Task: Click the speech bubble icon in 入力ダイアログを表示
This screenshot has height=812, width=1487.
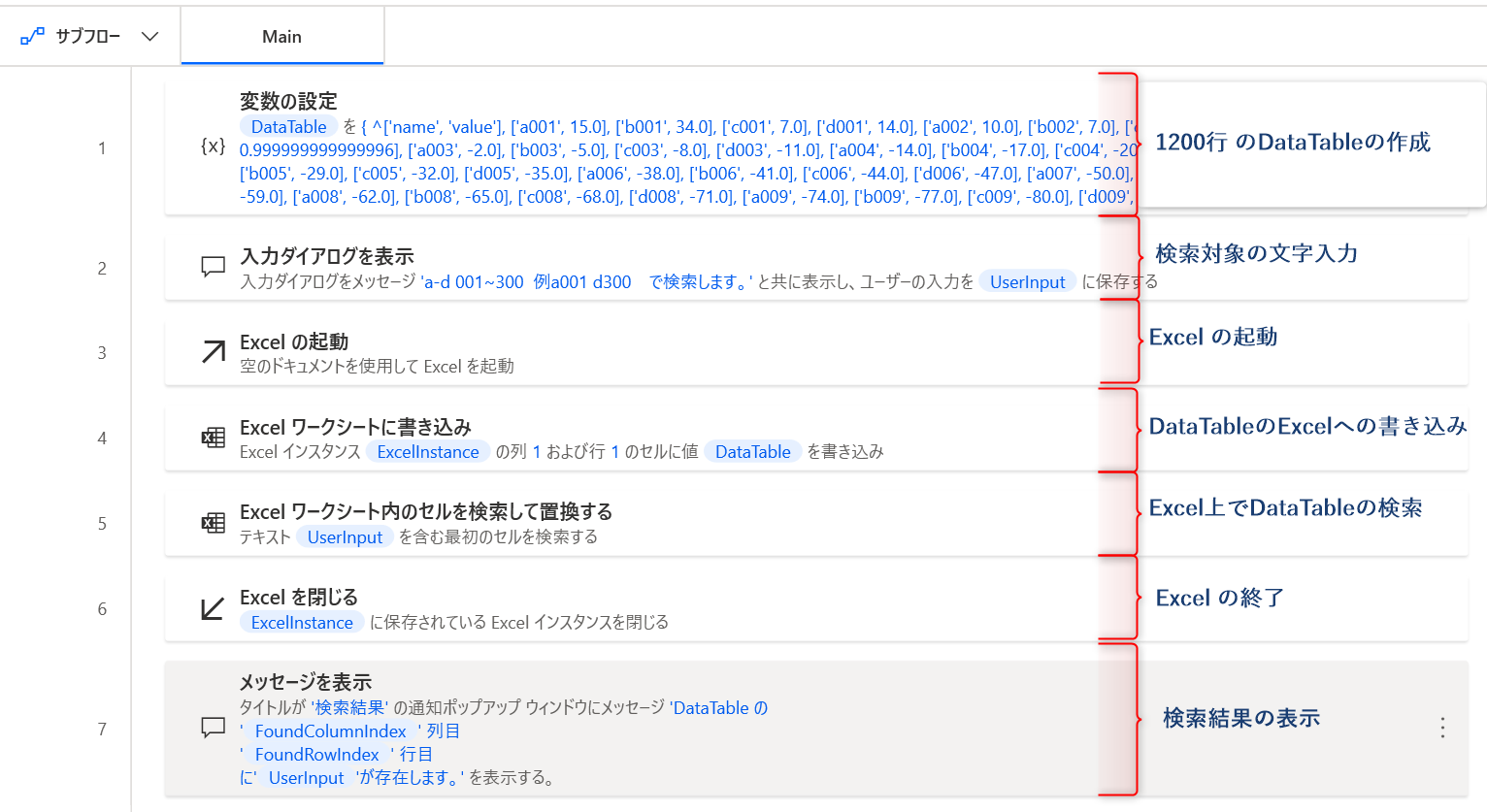Action: 213,267
